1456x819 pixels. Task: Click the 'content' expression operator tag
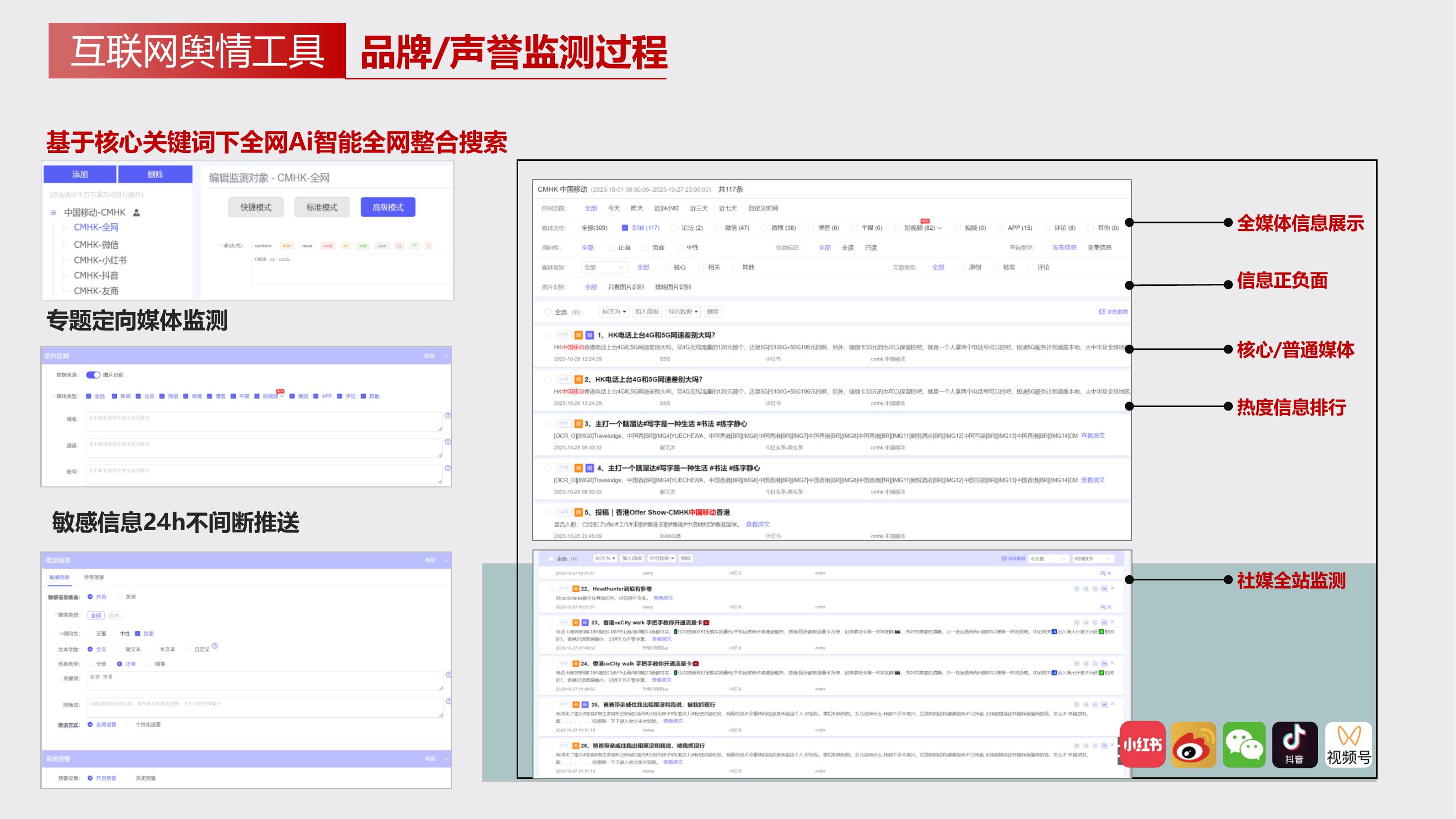[x=263, y=246]
